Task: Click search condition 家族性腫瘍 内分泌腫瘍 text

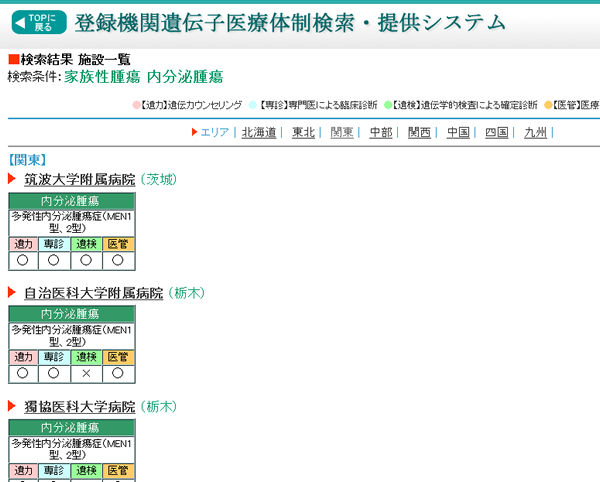Action: point(143,77)
